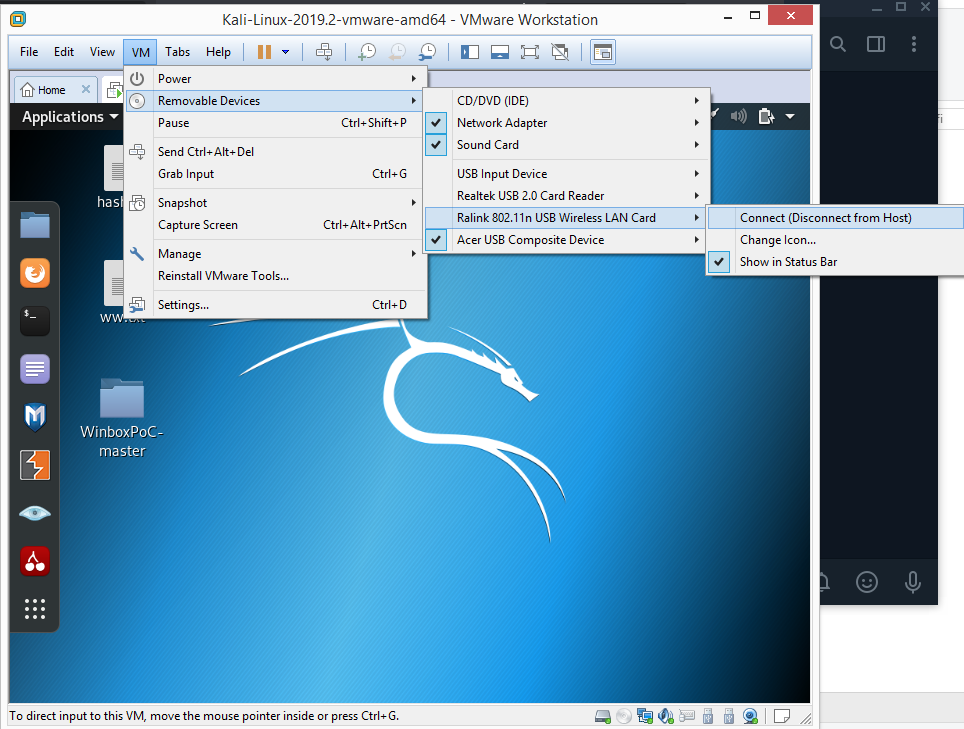Toggle the library sidebar toolbar icon
This screenshot has height=729, width=964.
[470, 52]
